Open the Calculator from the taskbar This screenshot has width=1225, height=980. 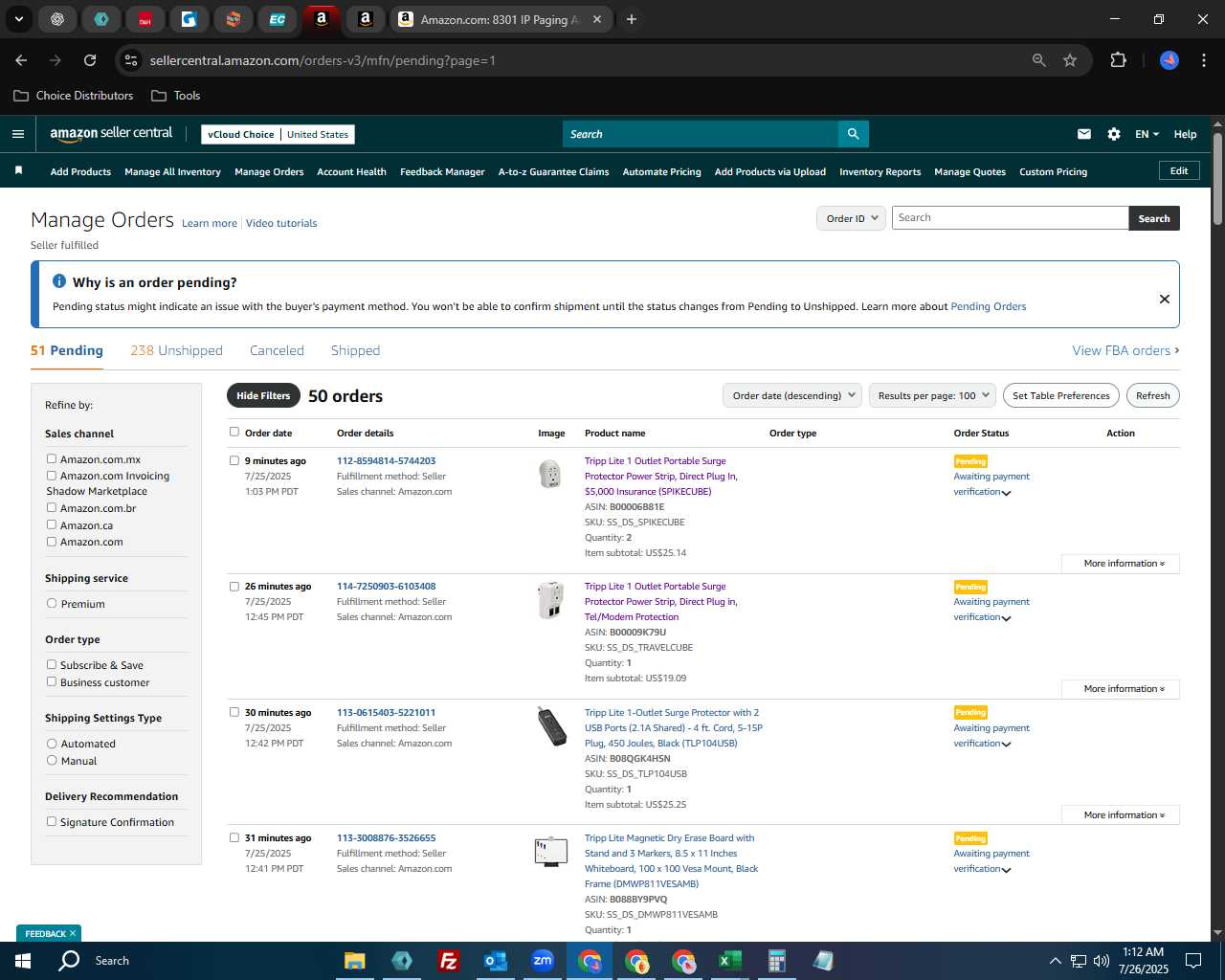776,961
